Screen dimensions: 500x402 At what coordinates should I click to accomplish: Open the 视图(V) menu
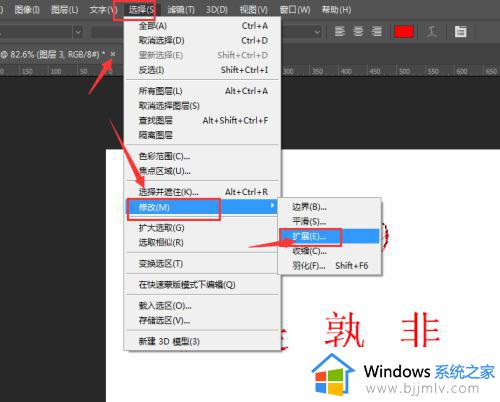tap(254, 10)
